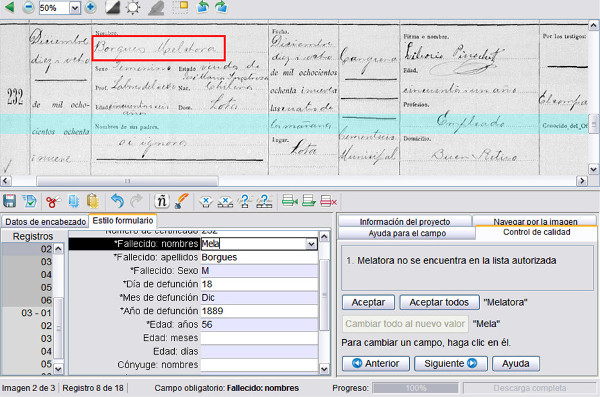600x397 pixels.
Task: Click the invert image colors icon
Action: (x=112, y=7)
